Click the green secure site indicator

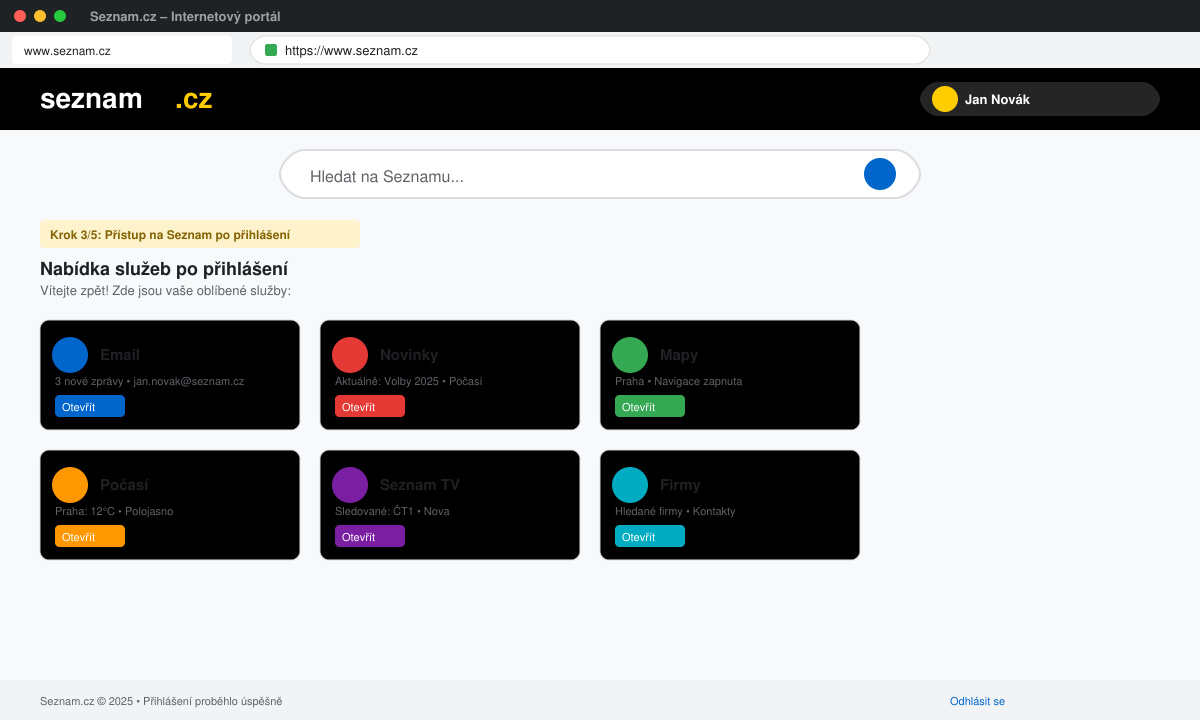pyautogui.click(x=271, y=50)
